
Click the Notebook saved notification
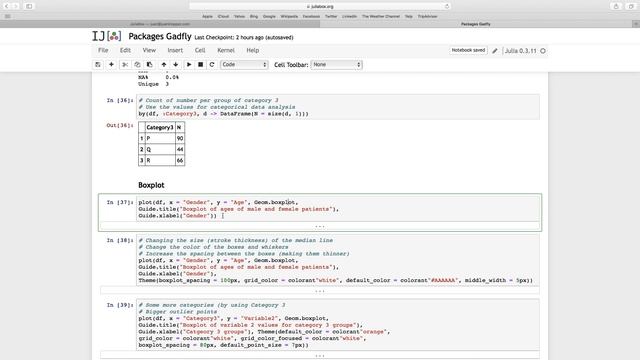pos(468,50)
